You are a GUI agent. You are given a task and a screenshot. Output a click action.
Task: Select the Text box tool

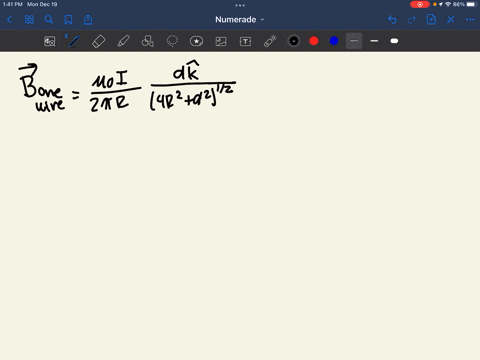[245, 41]
